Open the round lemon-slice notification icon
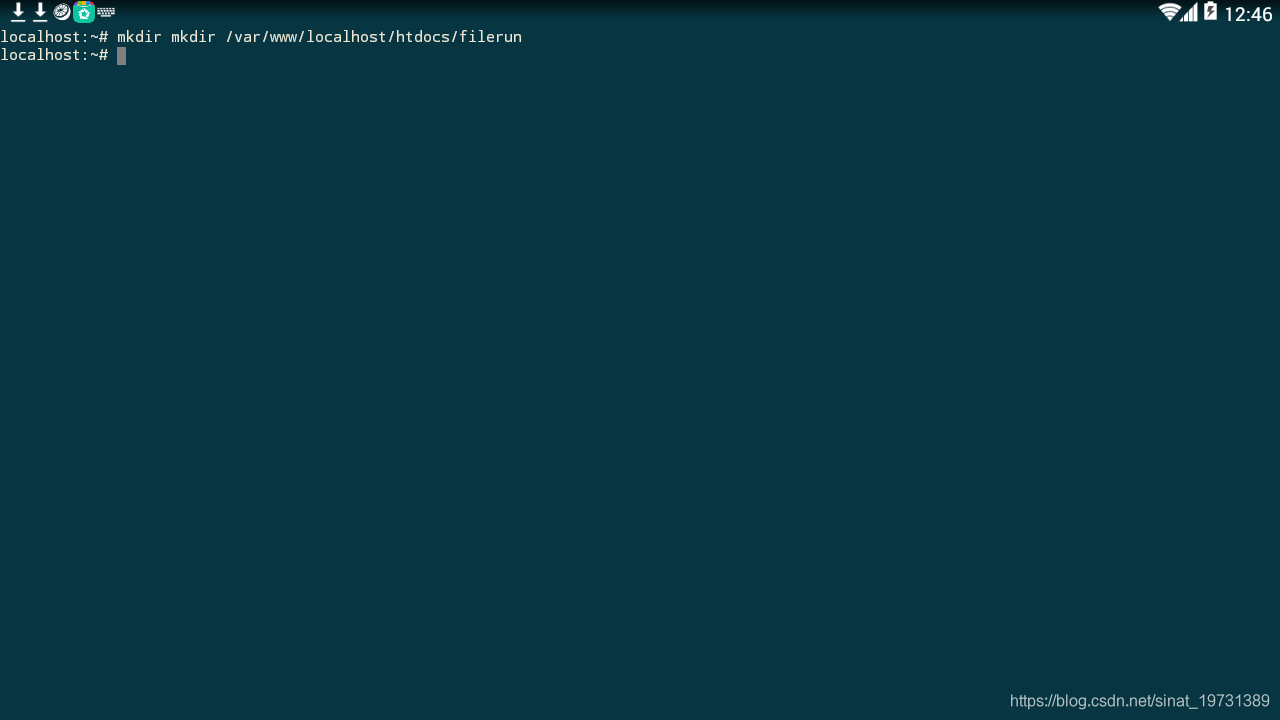The height and width of the screenshot is (720, 1280). click(x=62, y=12)
